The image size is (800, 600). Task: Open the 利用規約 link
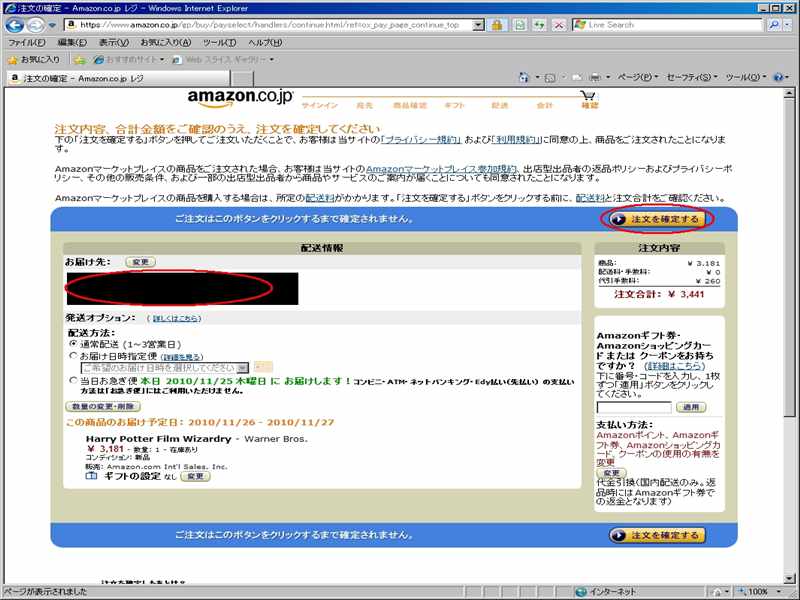click(x=515, y=140)
